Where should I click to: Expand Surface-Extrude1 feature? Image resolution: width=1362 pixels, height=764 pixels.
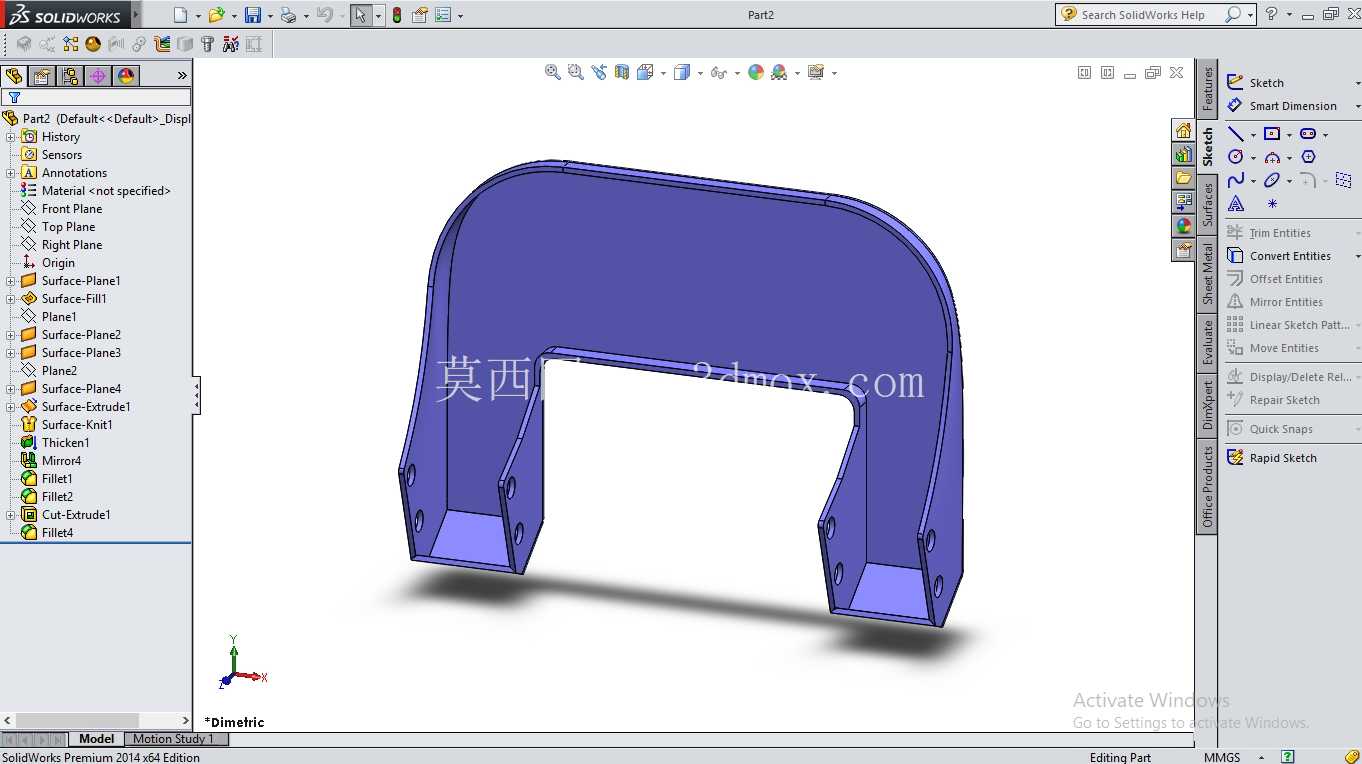11,407
